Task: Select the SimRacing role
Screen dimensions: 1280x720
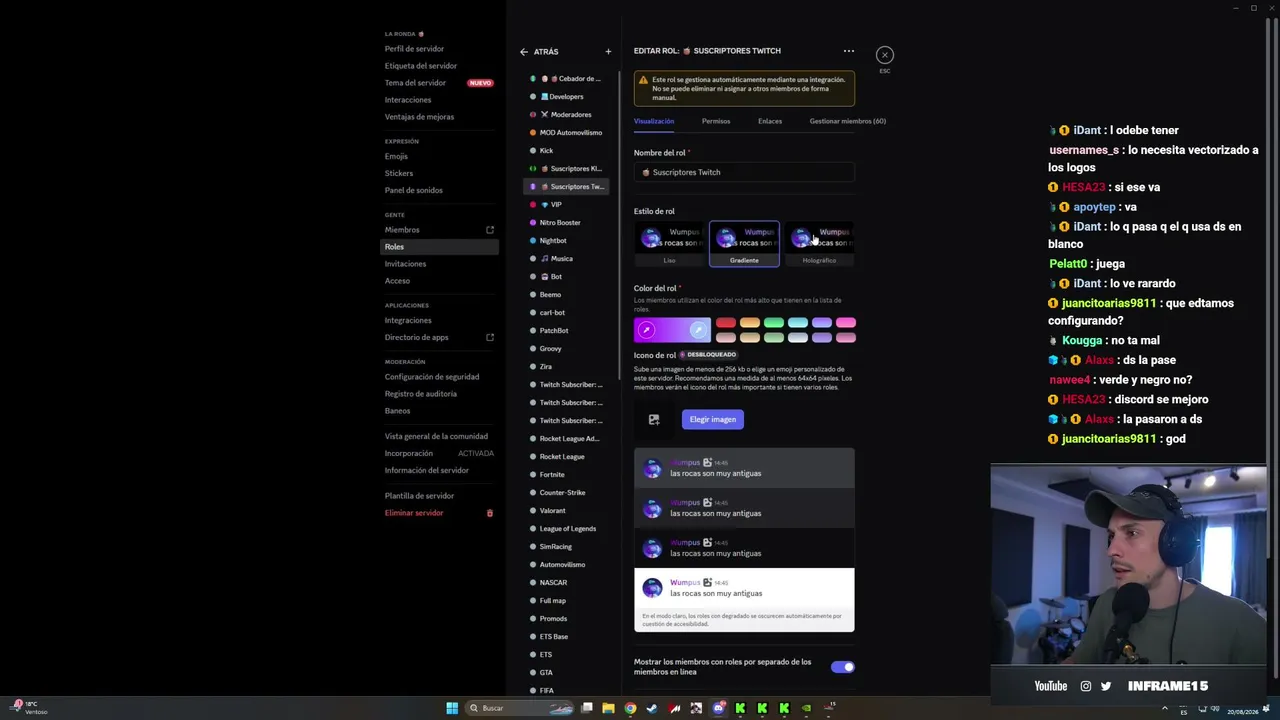Action: 567,547
